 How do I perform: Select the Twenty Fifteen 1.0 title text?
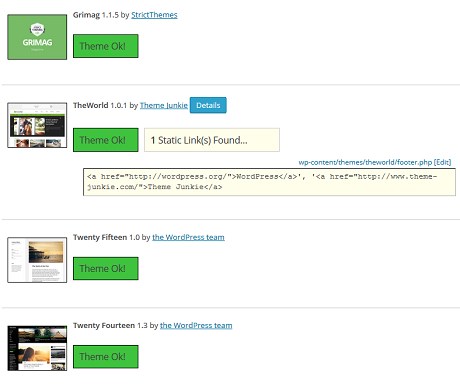tap(106, 237)
